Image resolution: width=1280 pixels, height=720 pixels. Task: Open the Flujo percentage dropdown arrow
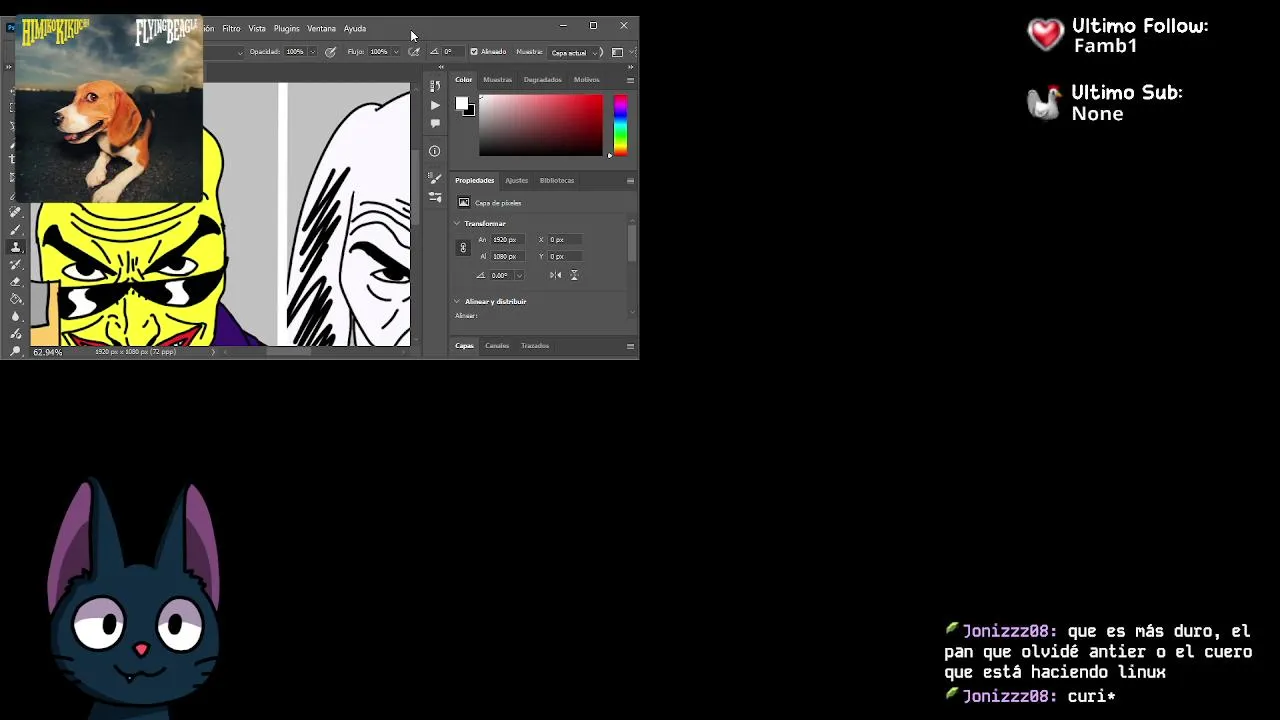tap(396, 52)
